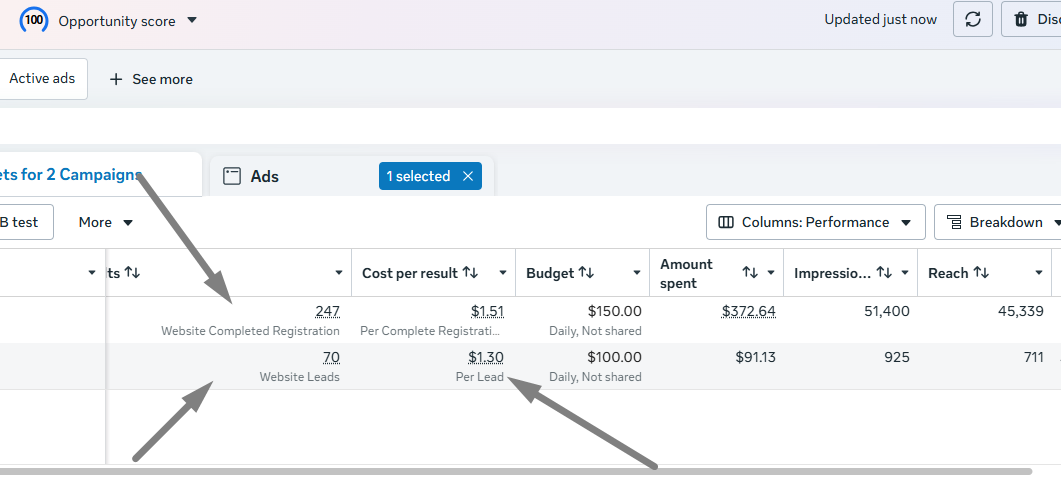Image resolution: width=1061 pixels, height=479 pixels.
Task: Click the refresh data icon button
Action: pyautogui.click(x=972, y=20)
